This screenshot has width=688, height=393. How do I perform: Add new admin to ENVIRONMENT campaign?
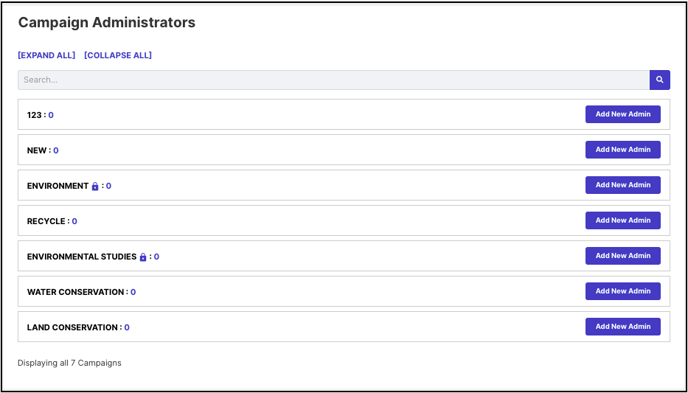click(x=623, y=185)
